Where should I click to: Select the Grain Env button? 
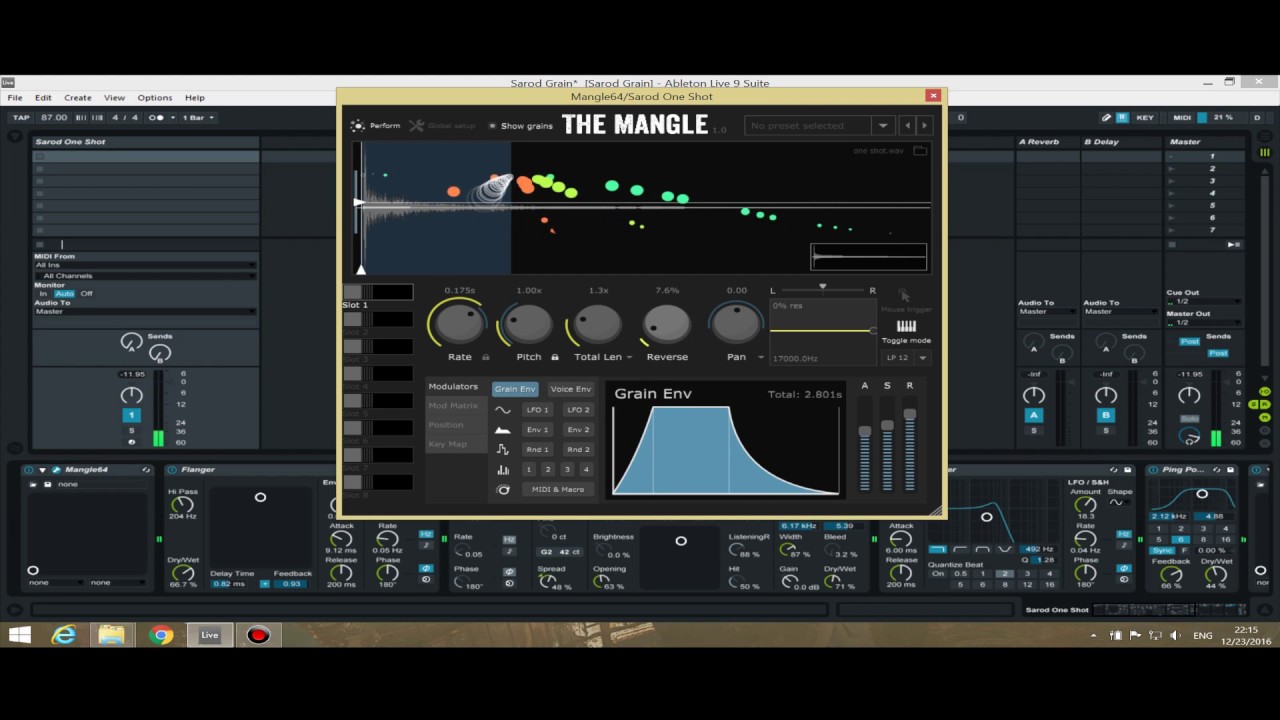click(515, 389)
